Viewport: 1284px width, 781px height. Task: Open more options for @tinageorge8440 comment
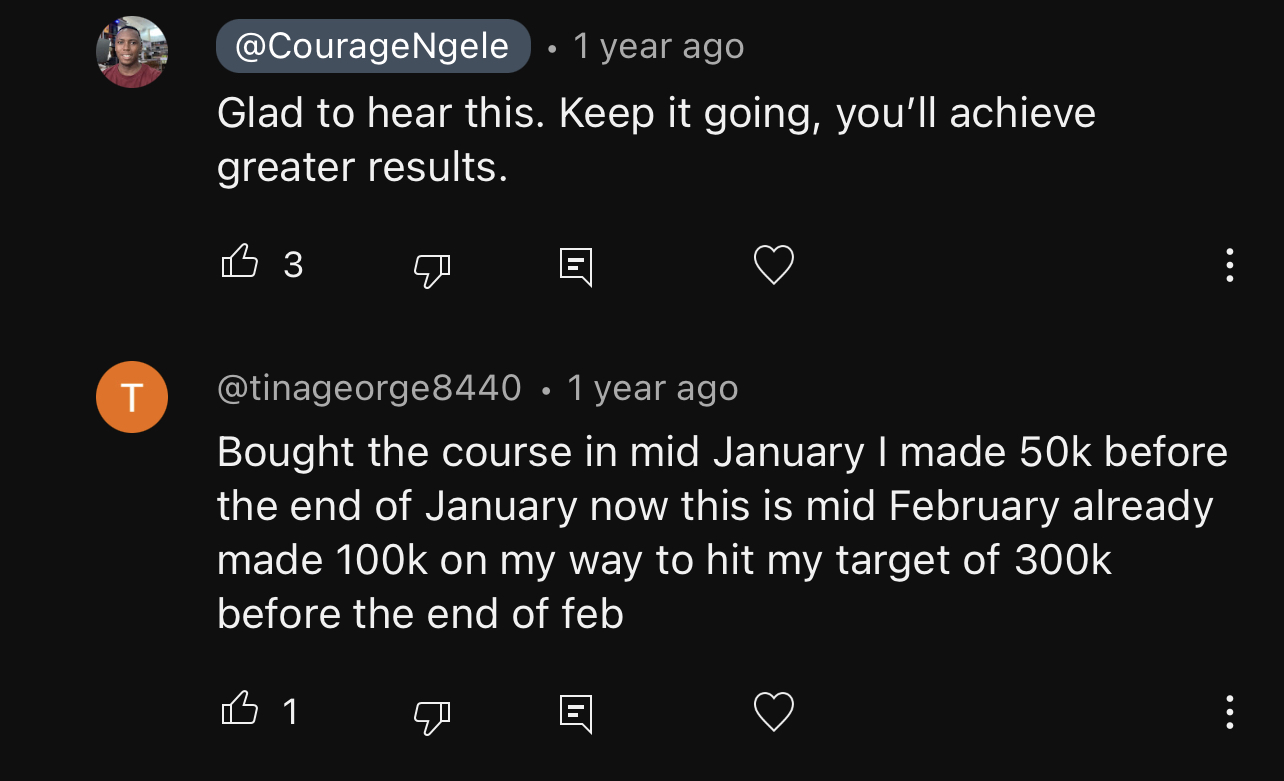(x=1229, y=712)
